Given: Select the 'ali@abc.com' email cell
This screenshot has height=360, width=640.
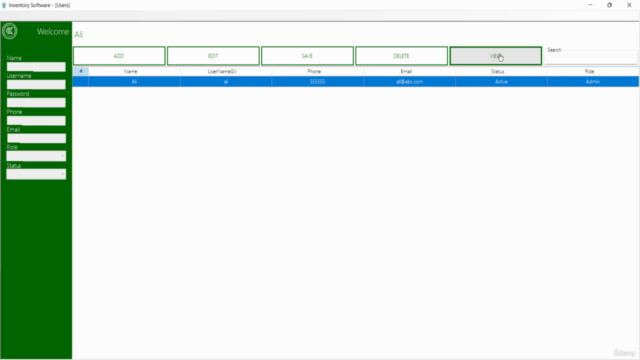Looking at the screenshot, I should pyautogui.click(x=409, y=82).
